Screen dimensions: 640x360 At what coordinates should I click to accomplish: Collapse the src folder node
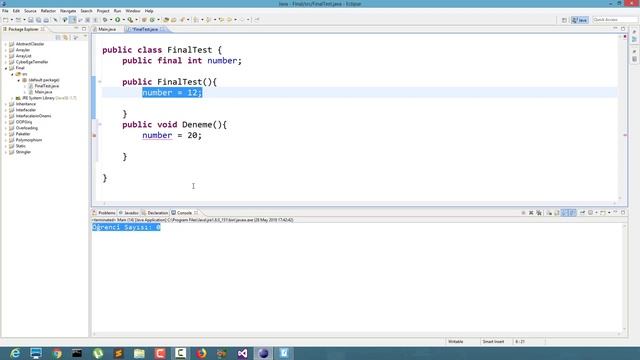coord(12,74)
